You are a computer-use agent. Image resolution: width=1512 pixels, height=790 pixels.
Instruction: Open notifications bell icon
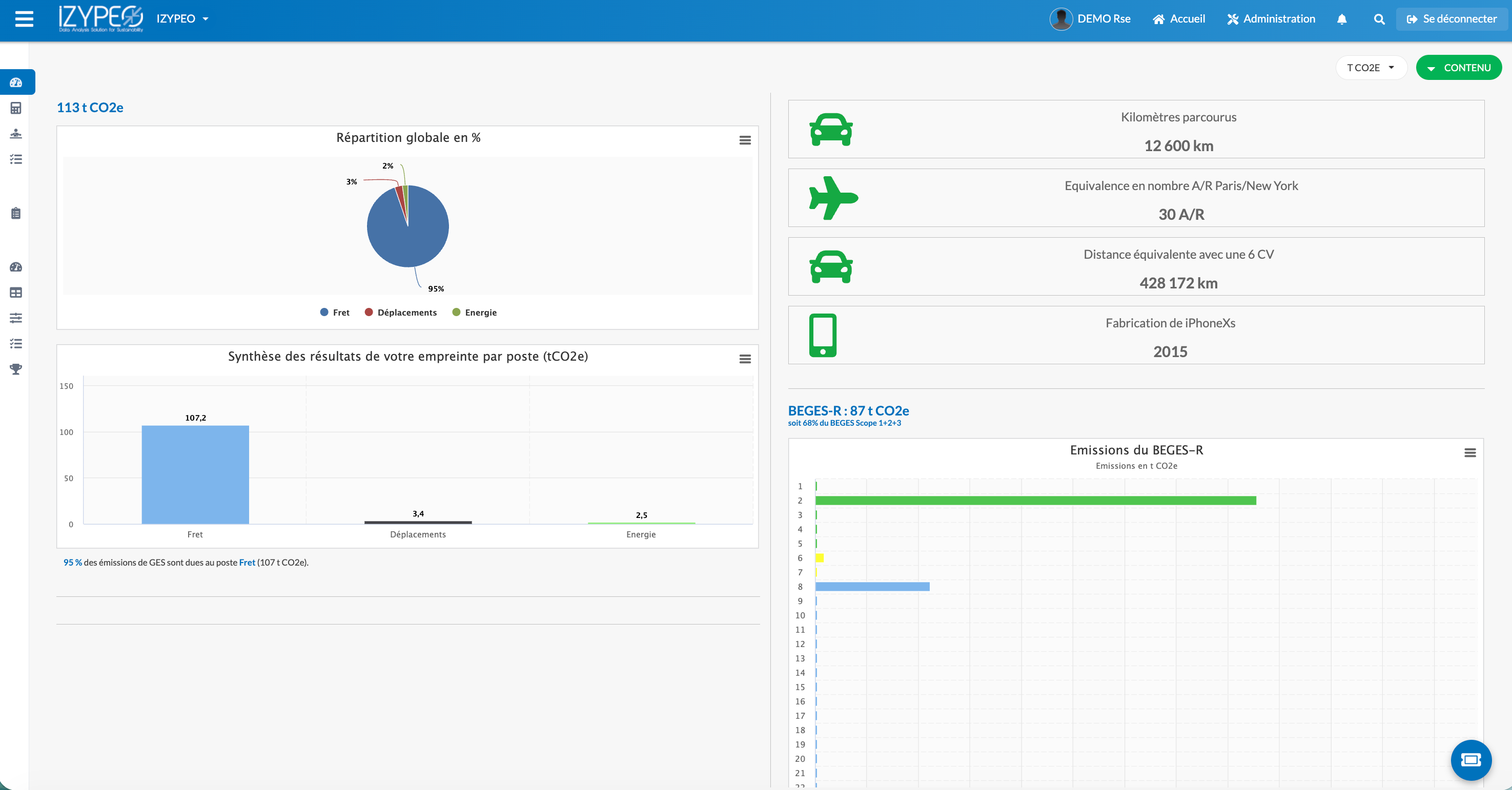click(x=1342, y=19)
